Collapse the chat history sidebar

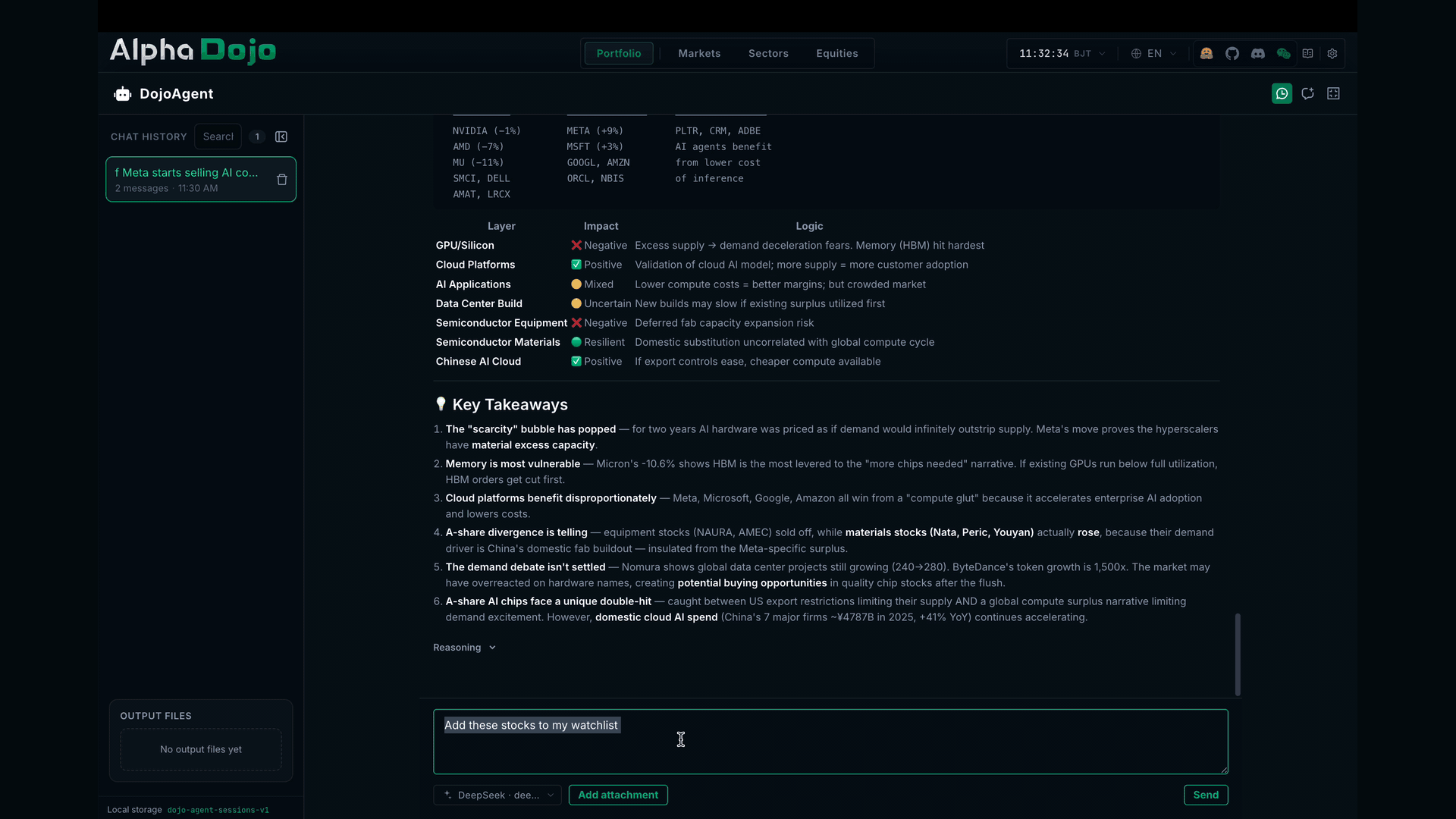click(x=281, y=136)
